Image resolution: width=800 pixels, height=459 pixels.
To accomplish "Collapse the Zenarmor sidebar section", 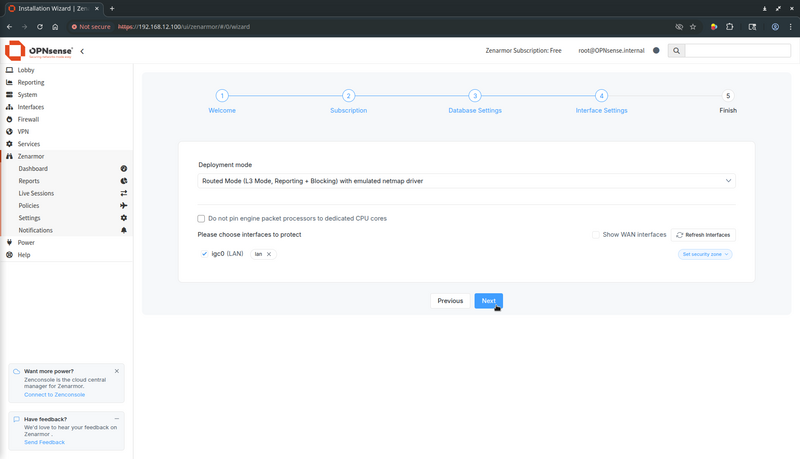I will pyautogui.click(x=31, y=156).
